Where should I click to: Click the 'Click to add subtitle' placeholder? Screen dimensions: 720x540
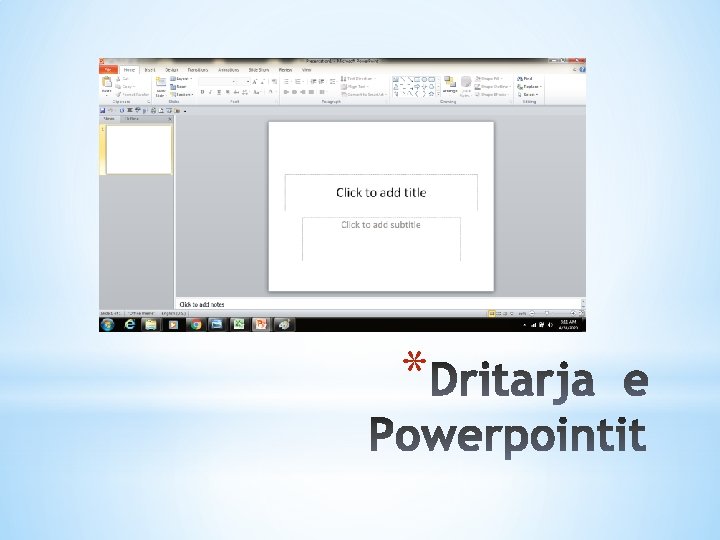(381, 239)
